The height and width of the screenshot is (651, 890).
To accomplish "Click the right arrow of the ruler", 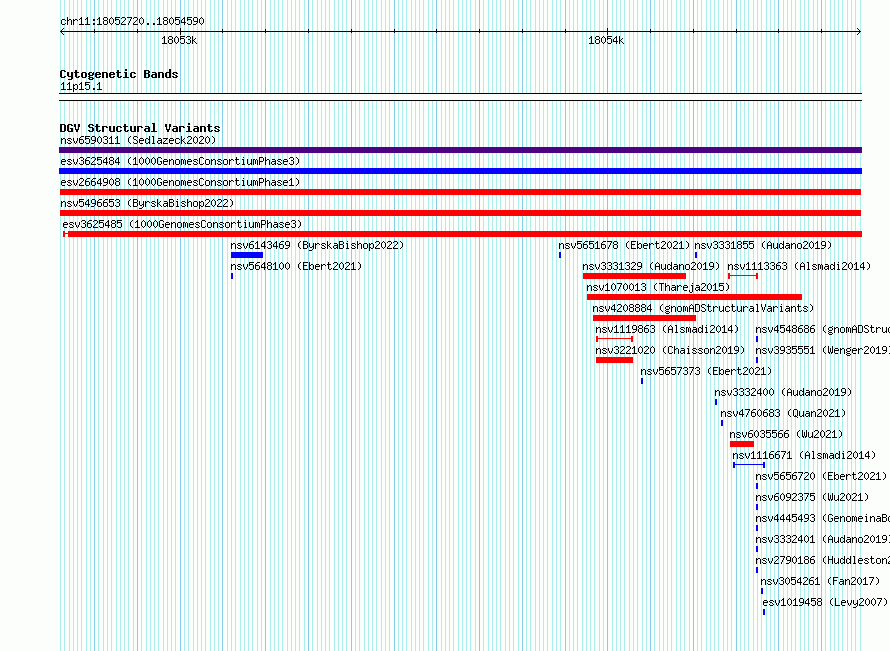I will (859, 32).
